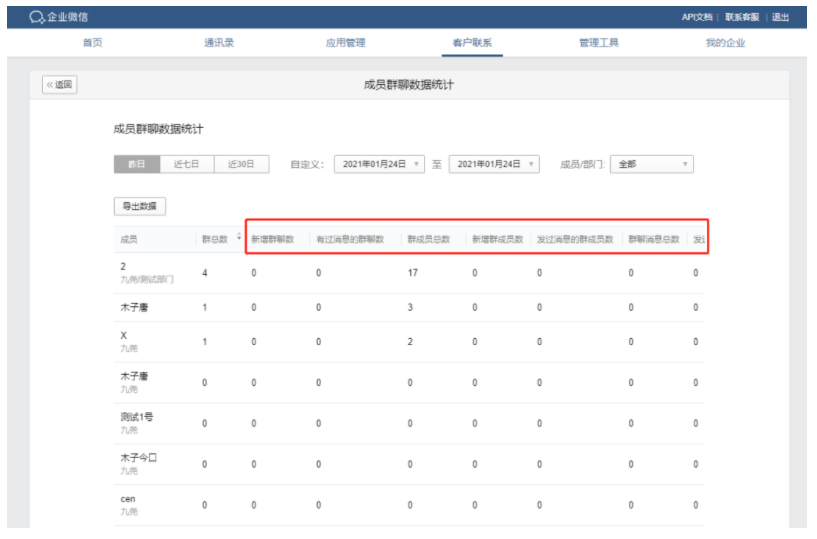Click member X in the table
Image resolution: width=817 pixels, height=539 pixels.
click(x=123, y=335)
